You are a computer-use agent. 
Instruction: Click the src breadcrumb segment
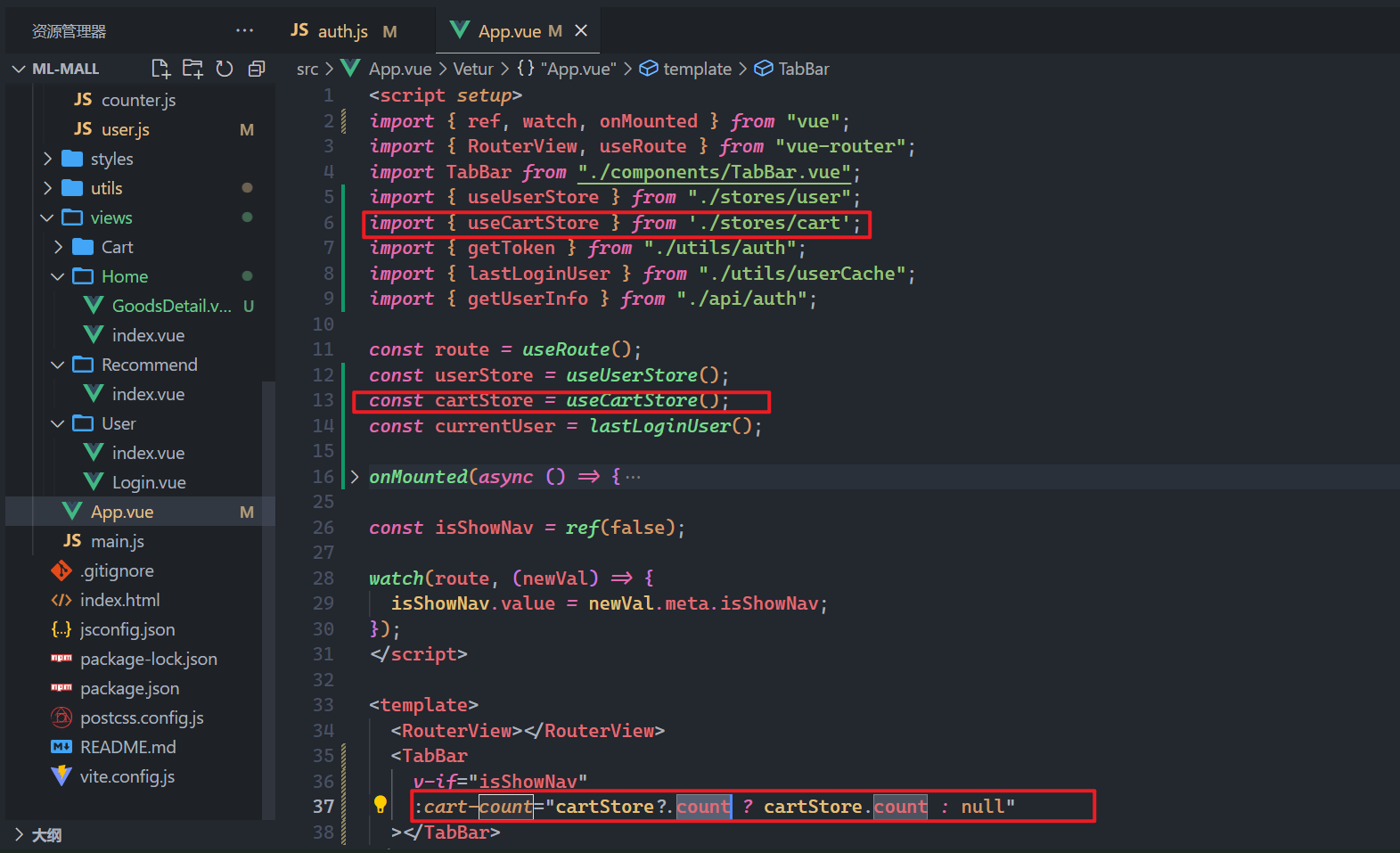pos(307,69)
